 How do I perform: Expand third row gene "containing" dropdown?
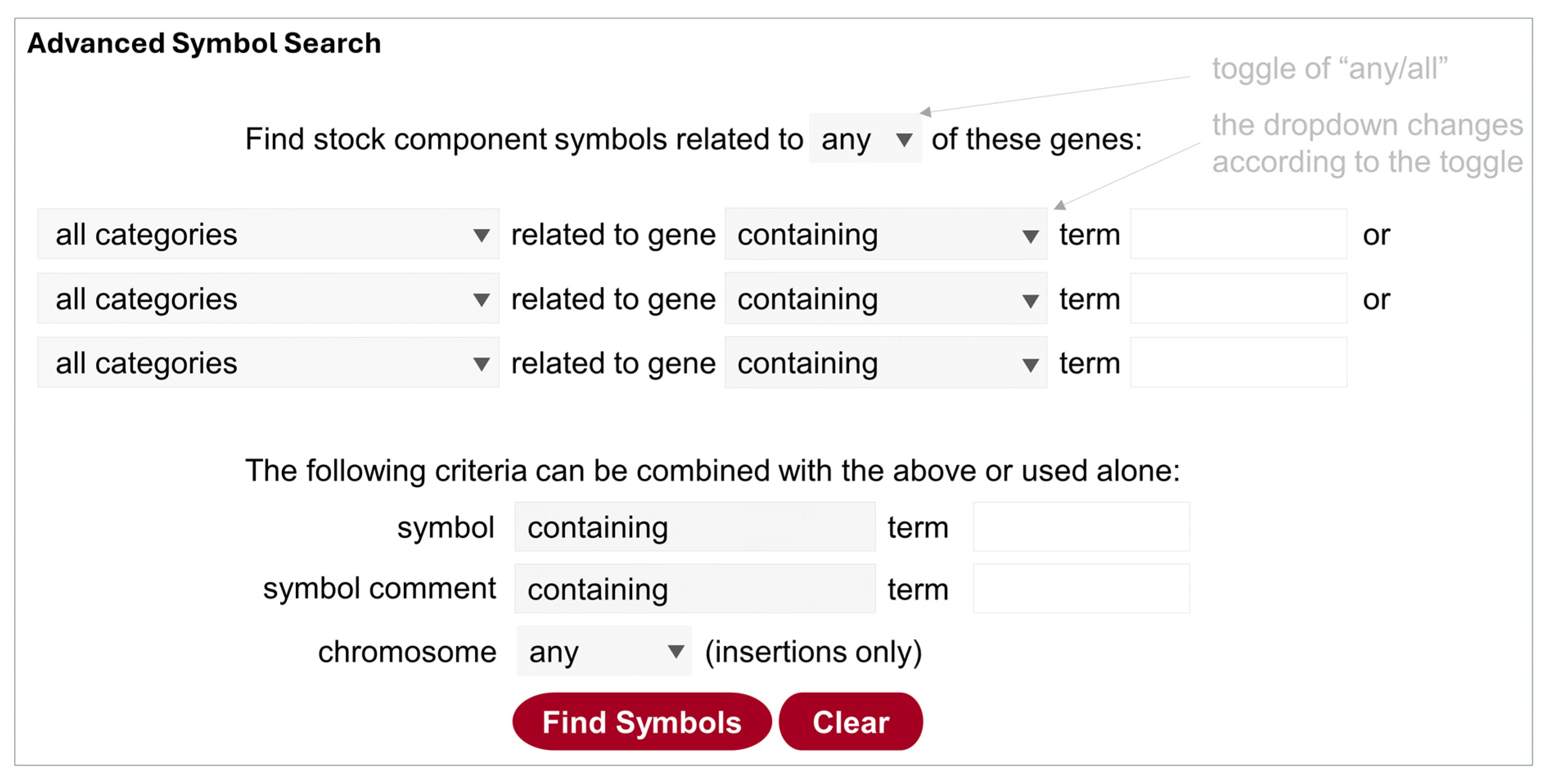click(884, 363)
